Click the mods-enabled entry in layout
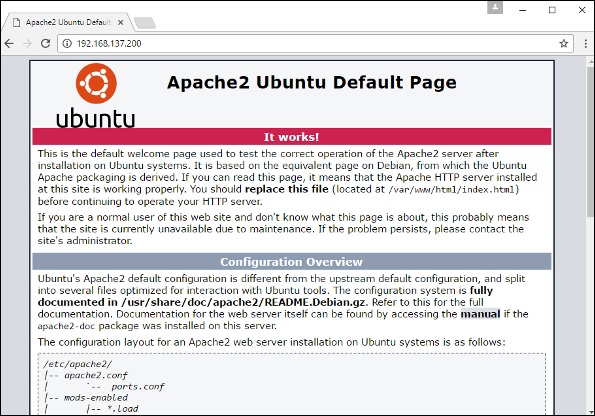 [x=96, y=398]
